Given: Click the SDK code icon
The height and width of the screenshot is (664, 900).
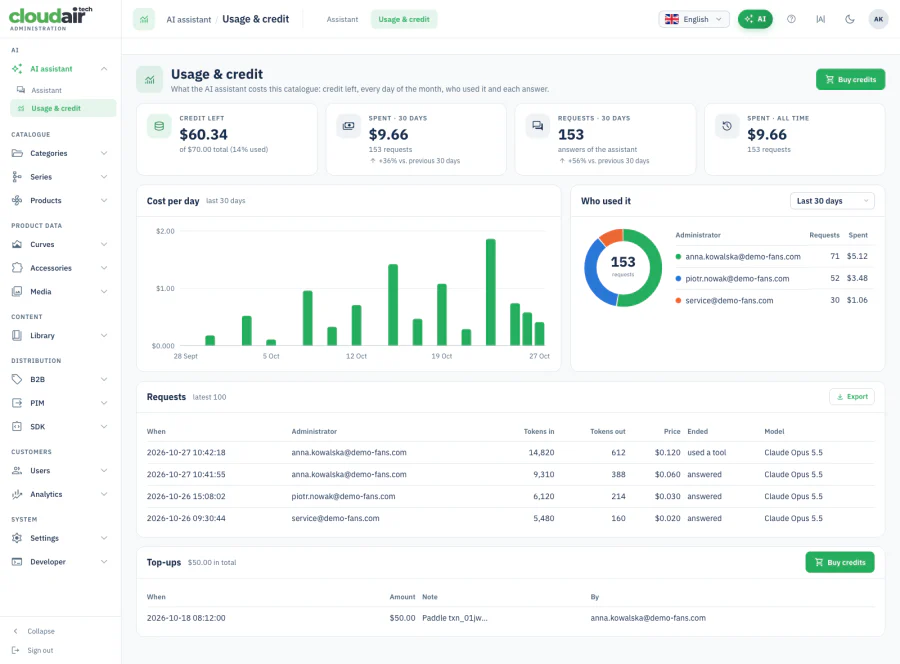Looking at the screenshot, I should tap(17, 426).
